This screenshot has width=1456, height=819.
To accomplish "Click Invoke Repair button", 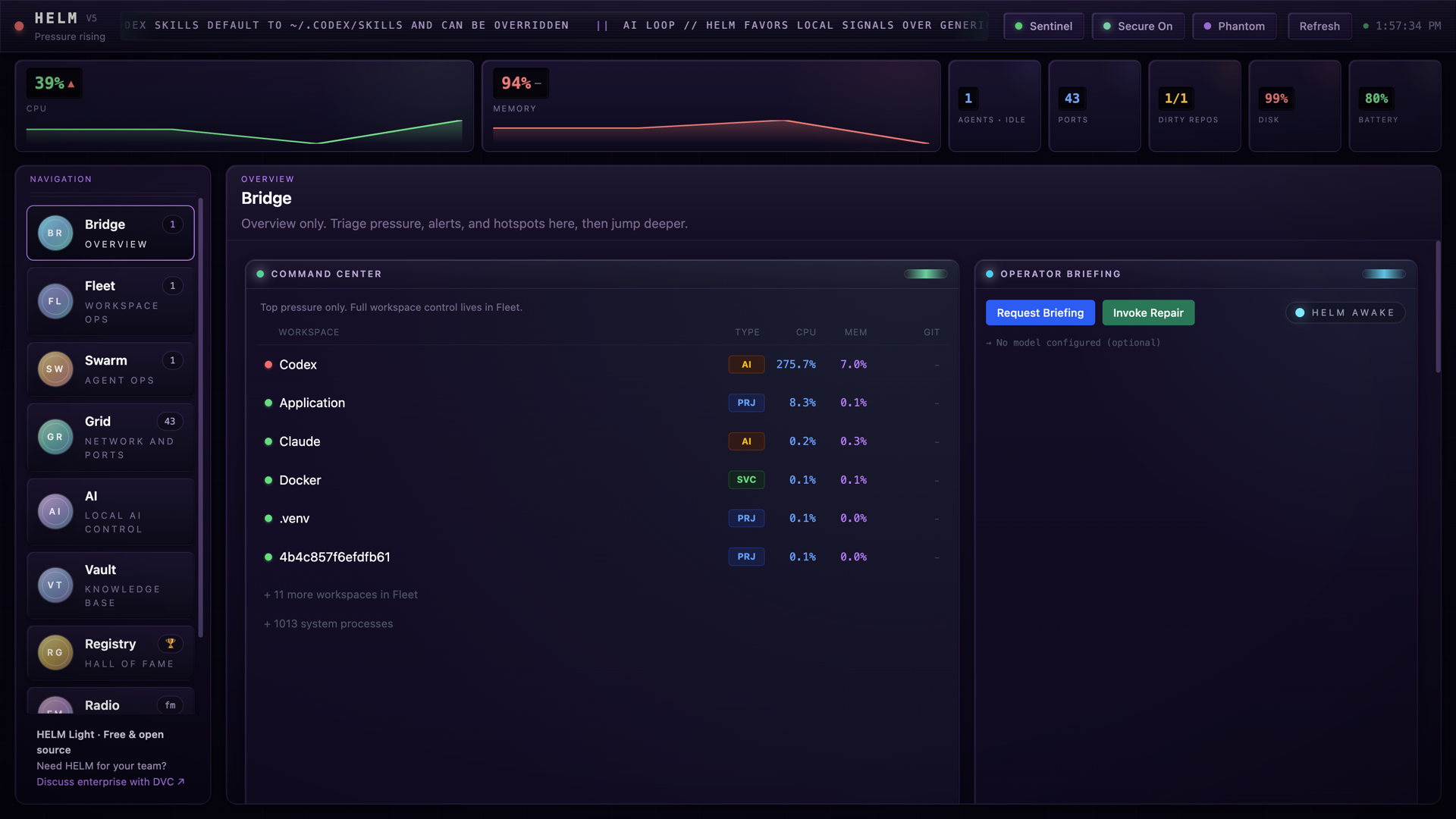I will click(1148, 312).
